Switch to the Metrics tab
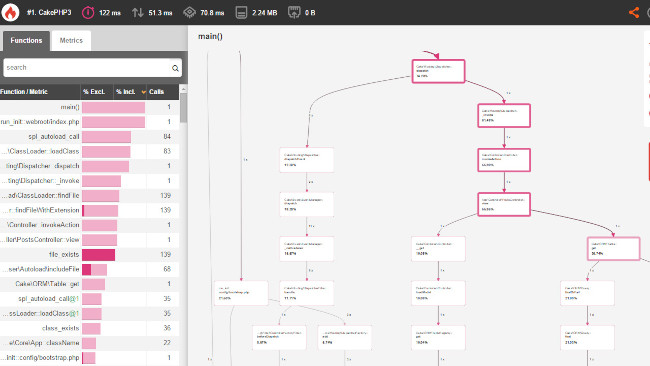 pos(71,41)
